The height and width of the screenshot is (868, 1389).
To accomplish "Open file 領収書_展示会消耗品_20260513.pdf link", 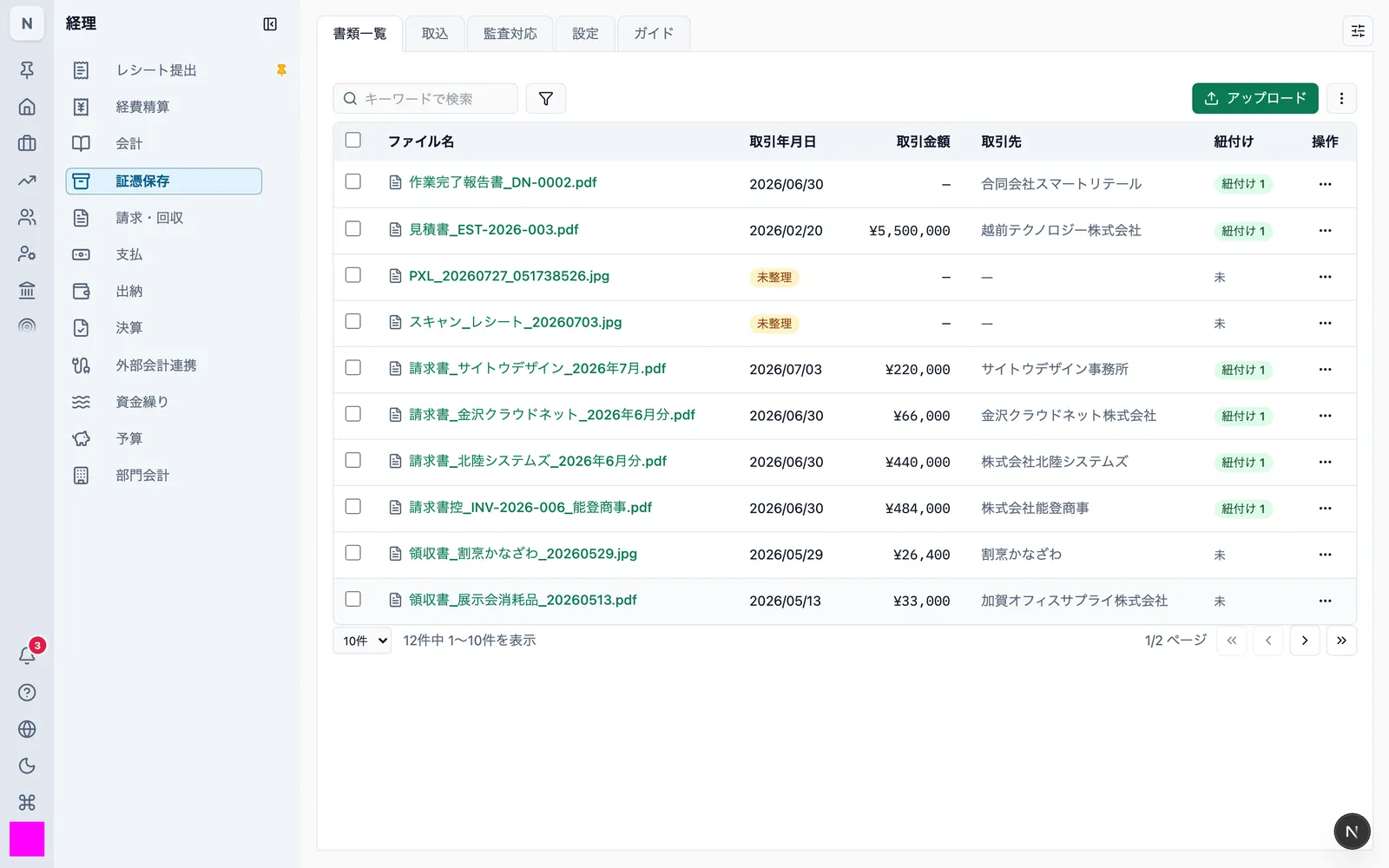I will (x=523, y=601).
